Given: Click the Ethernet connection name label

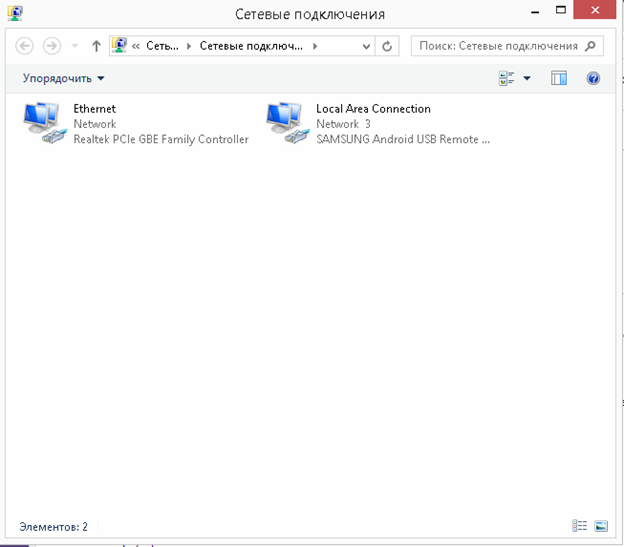Looking at the screenshot, I should [95, 109].
